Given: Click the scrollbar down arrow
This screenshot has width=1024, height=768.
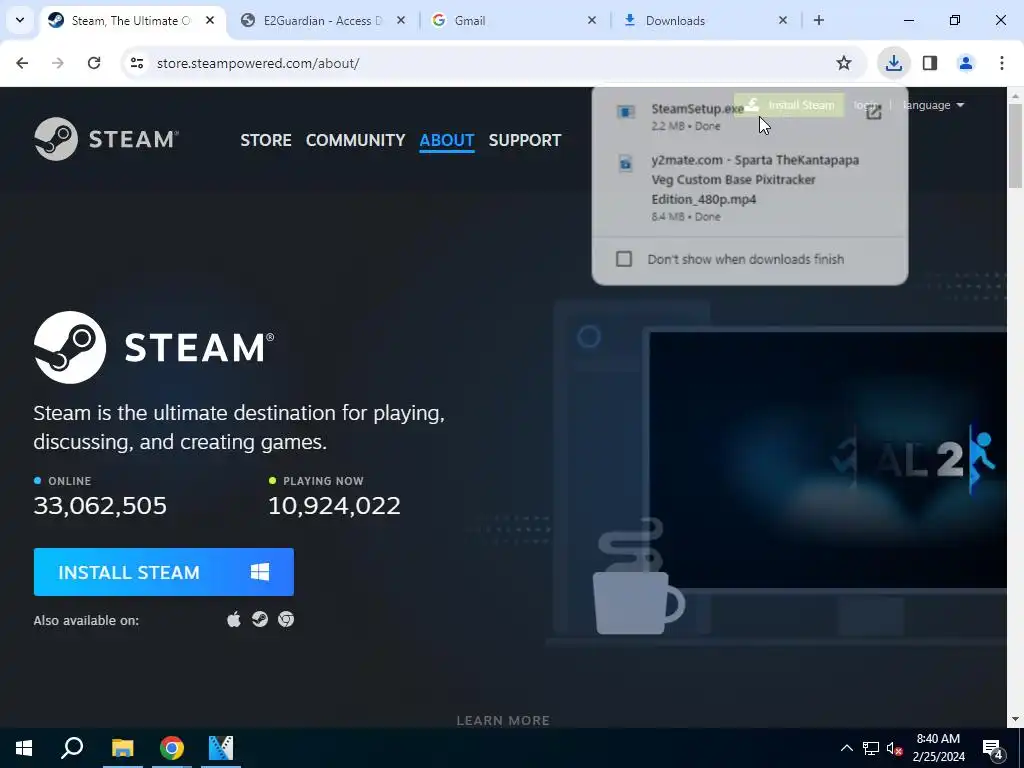Looking at the screenshot, I should (x=1014, y=720).
